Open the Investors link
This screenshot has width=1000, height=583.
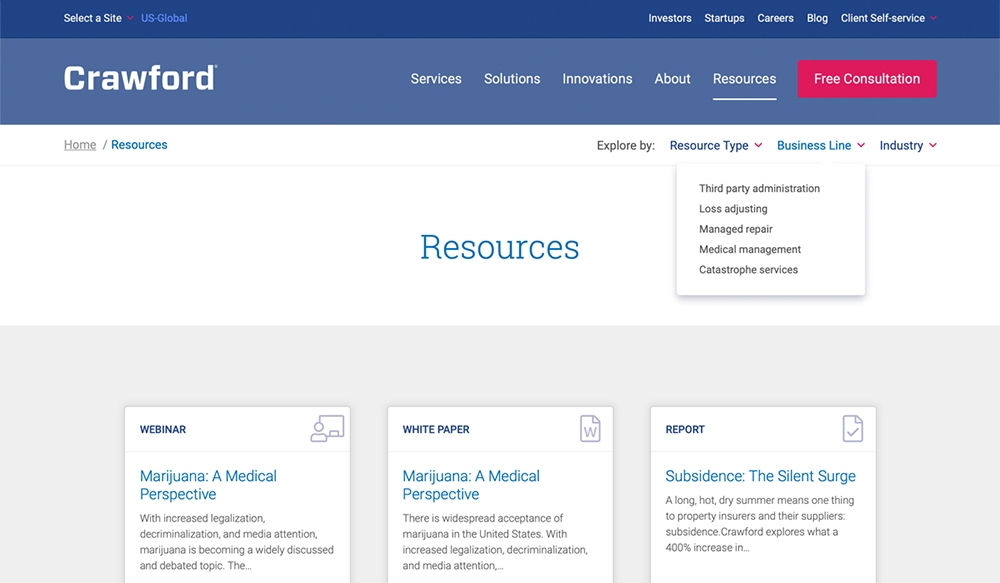669,18
